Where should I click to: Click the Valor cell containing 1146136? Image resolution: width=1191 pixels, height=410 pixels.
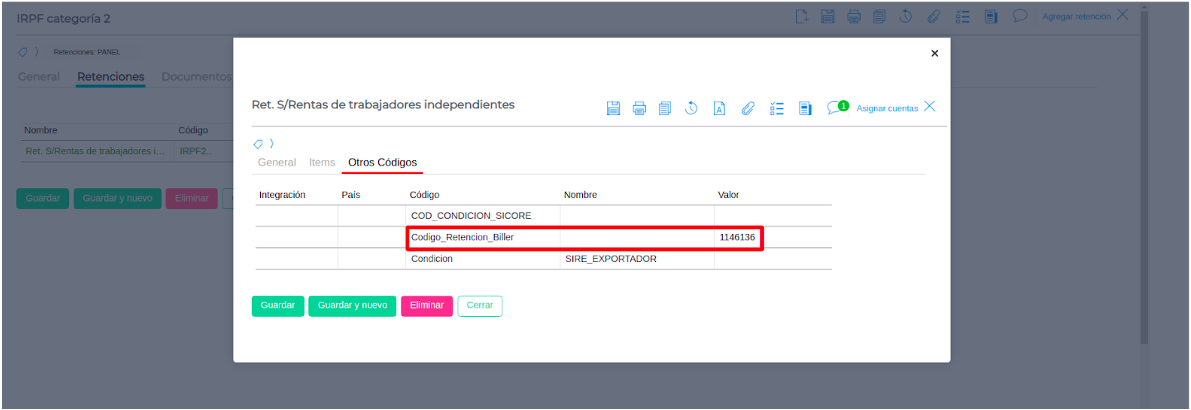click(x=737, y=237)
